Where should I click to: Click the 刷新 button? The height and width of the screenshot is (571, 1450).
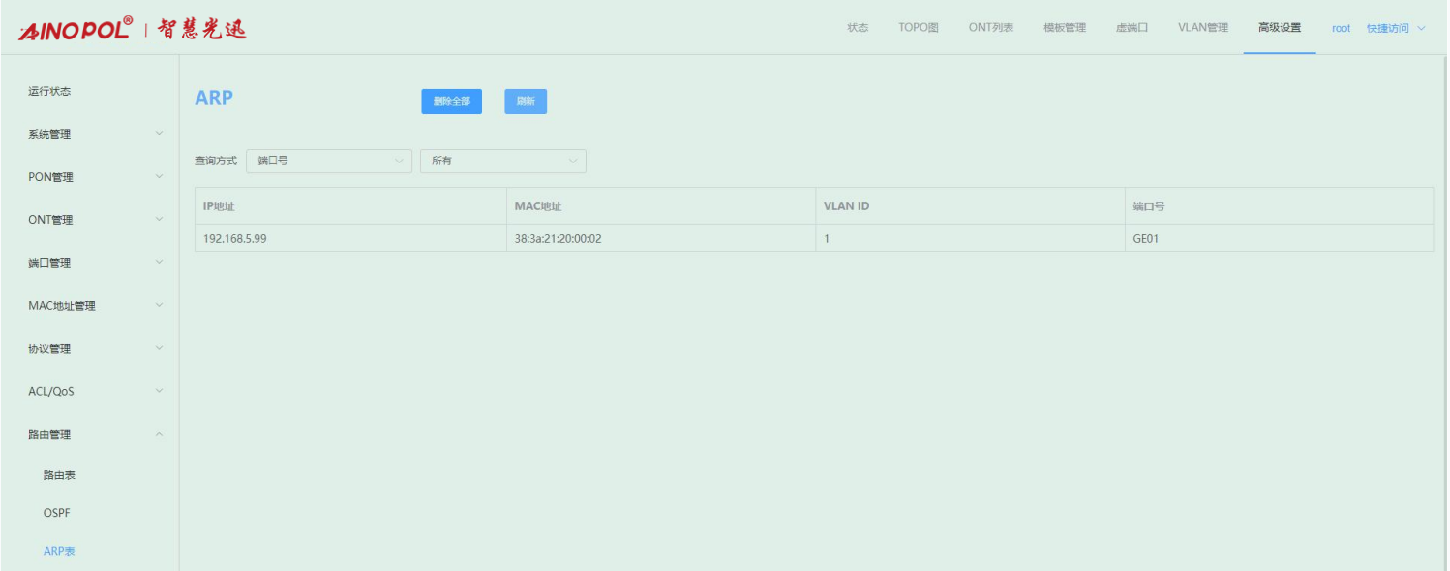pyautogui.click(x=525, y=102)
